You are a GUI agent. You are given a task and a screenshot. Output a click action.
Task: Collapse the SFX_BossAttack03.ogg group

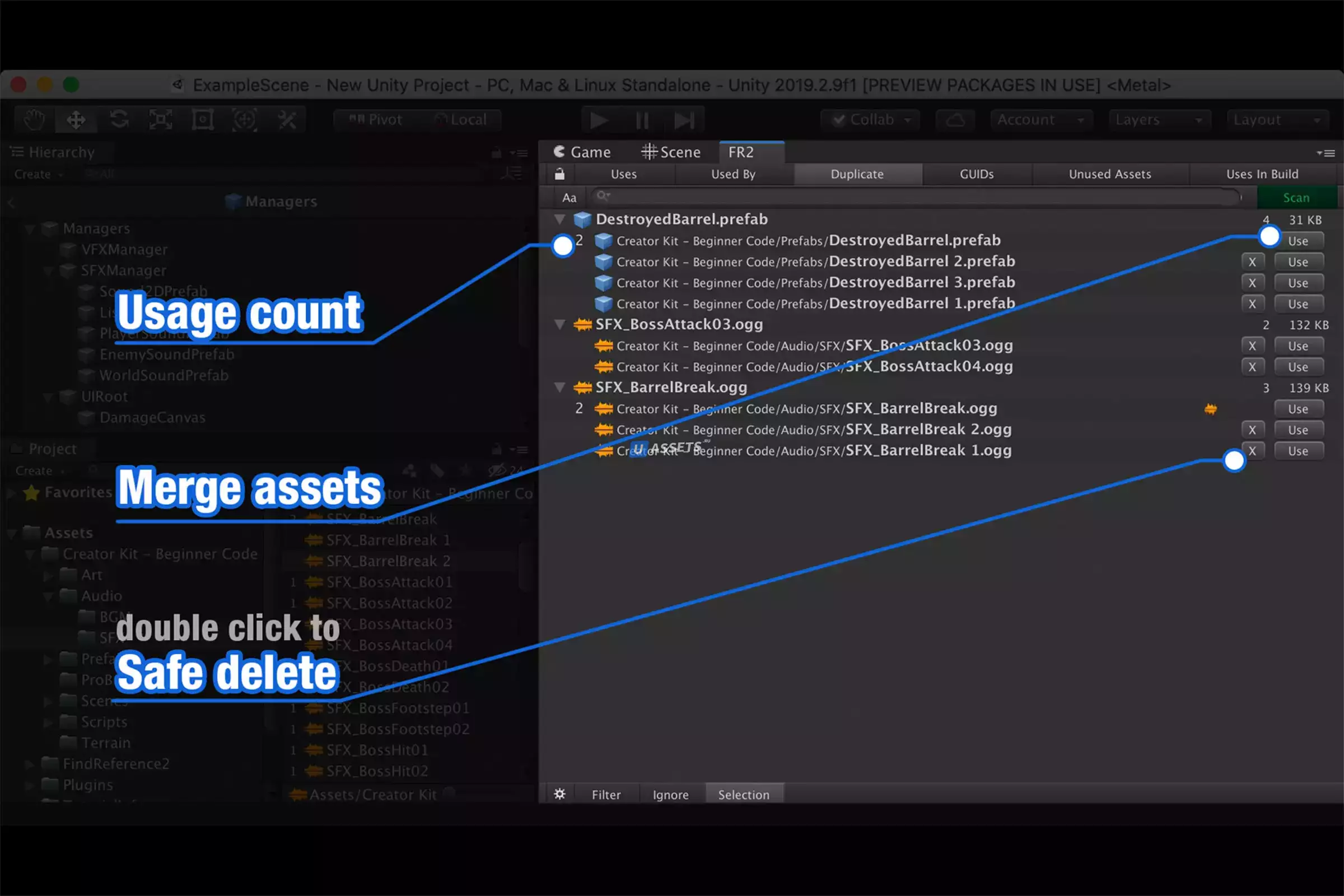point(560,325)
